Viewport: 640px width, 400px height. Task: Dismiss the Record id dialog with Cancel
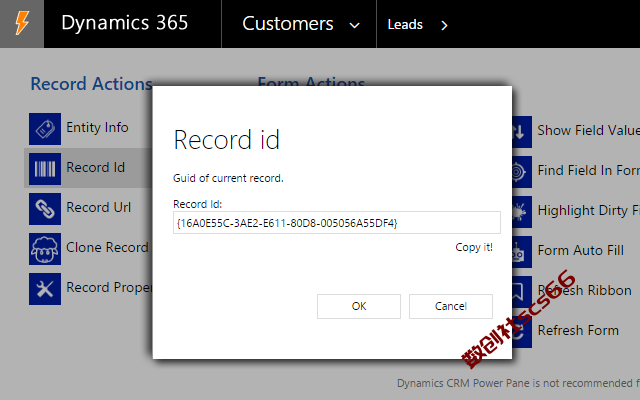(x=451, y=306)
